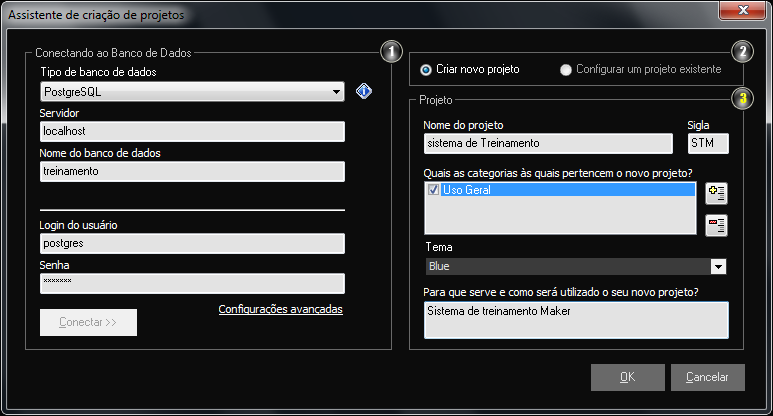Expand the Tema dropdown showing Blue

717,267
